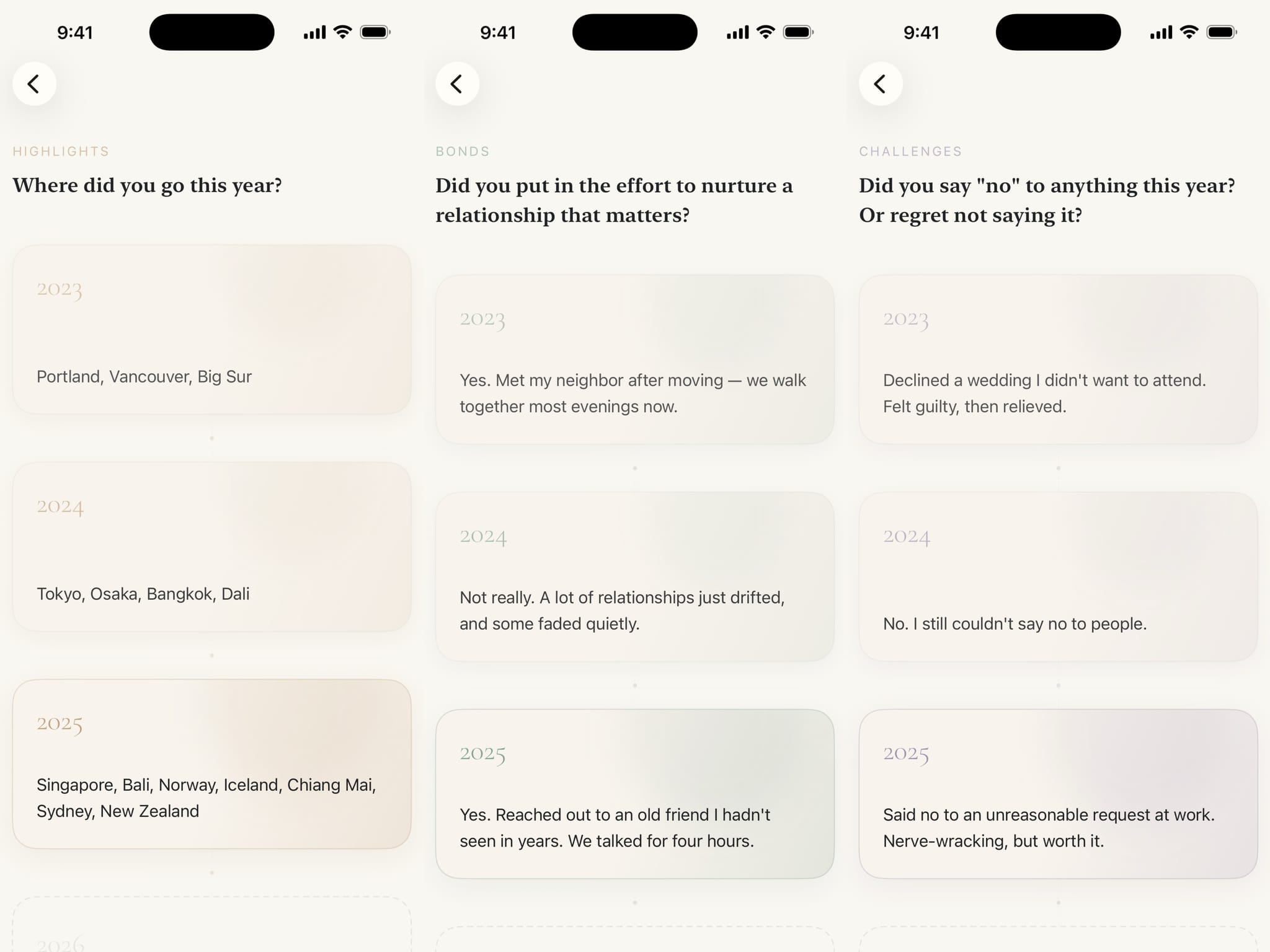
Task: Select 2025 card about reaching an old friend
Action: click(634, 793)
